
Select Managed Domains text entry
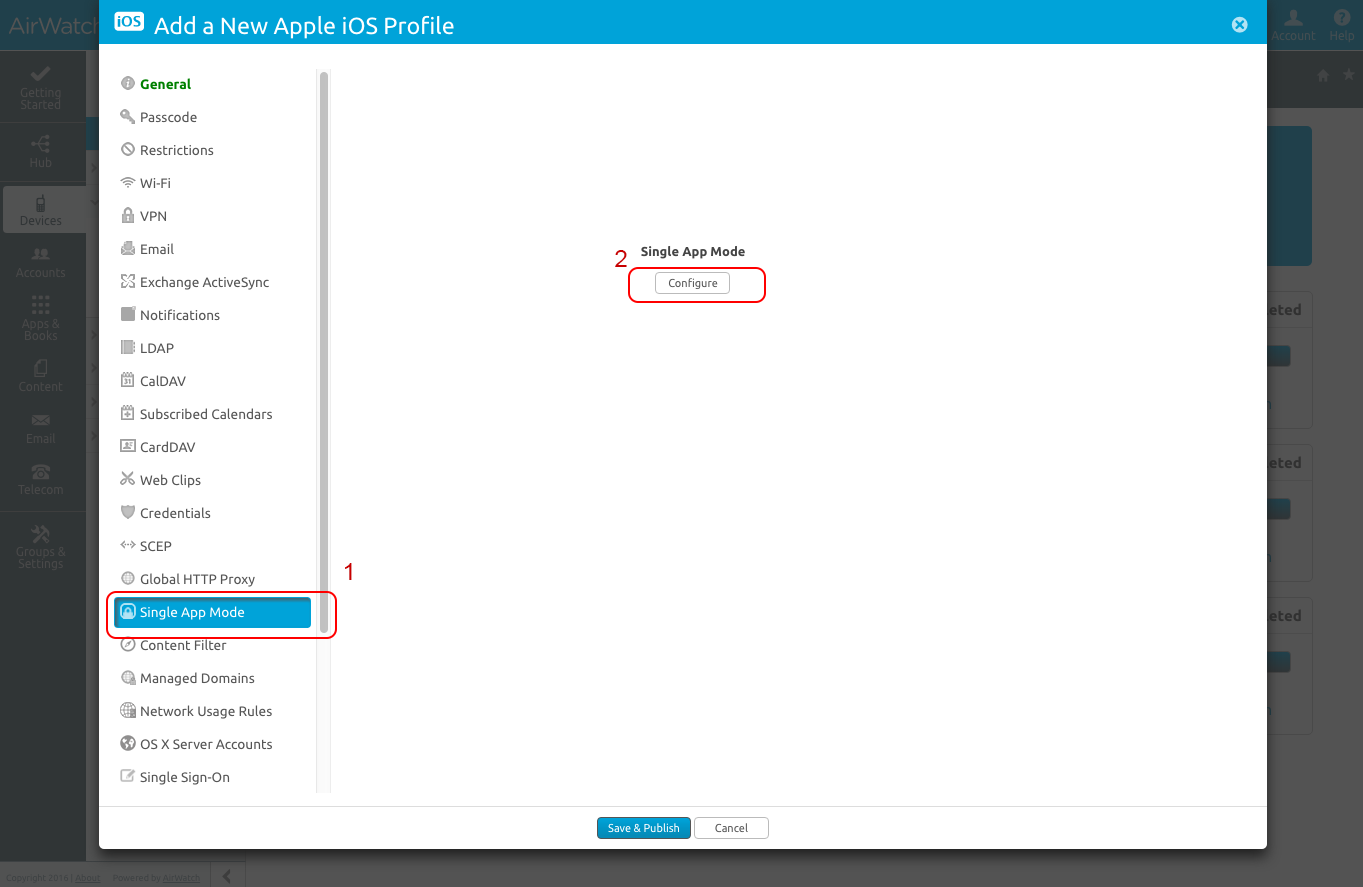pyautogui.click(x=197, y=678)
